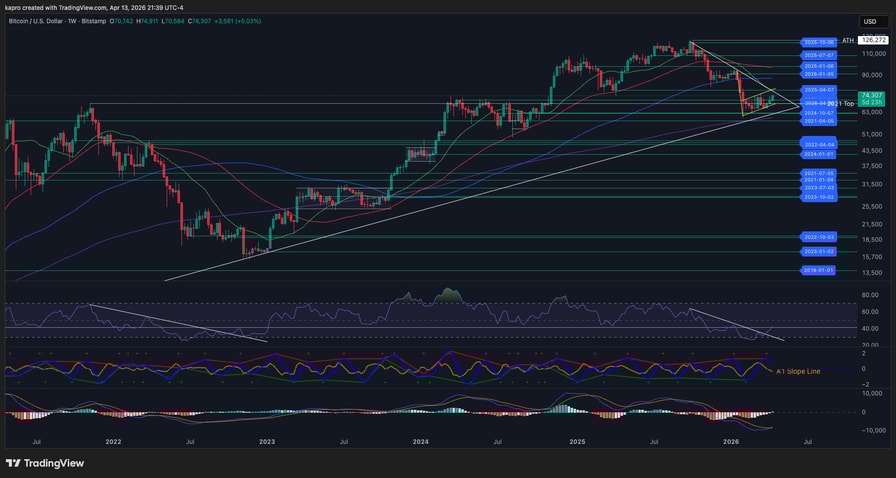The height and width of the screenshot is (478, 896).
Task: Click the current price 74,307 axis tag
Action: click(x=872, y=97)
